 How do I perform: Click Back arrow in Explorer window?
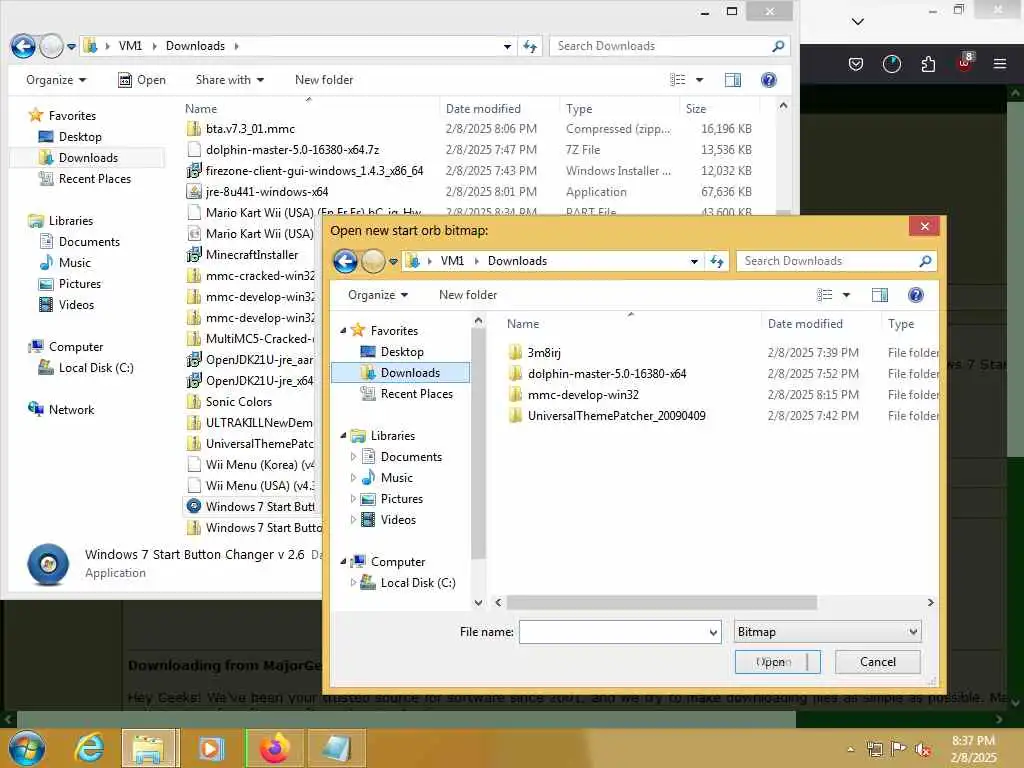coord(24,46)
